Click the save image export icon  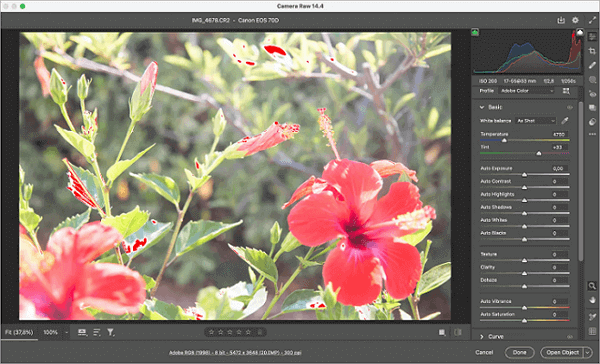[561, 20]
